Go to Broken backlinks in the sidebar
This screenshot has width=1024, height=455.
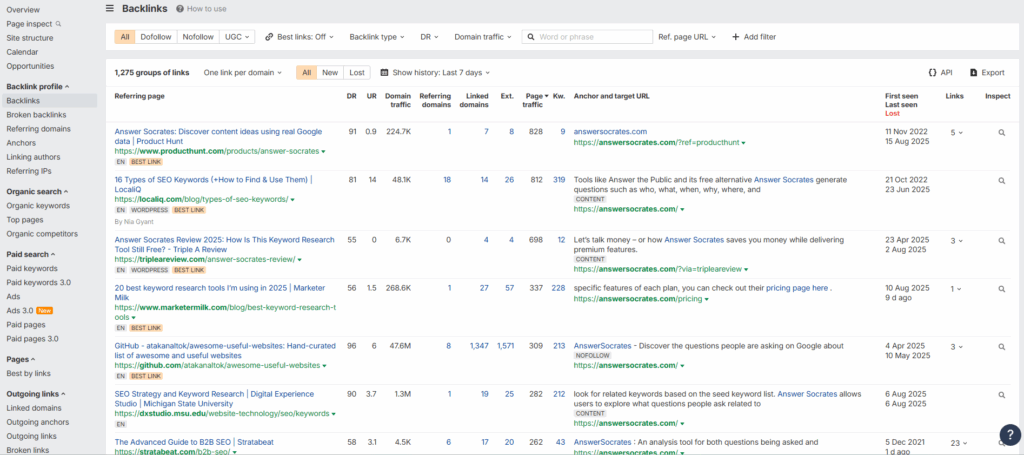(x=36, y=115)
